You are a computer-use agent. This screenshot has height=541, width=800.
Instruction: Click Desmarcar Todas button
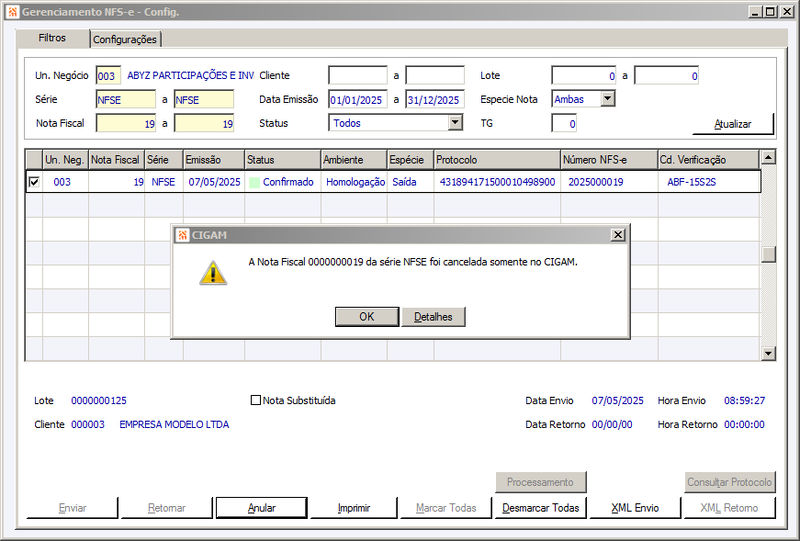[540, 508]
